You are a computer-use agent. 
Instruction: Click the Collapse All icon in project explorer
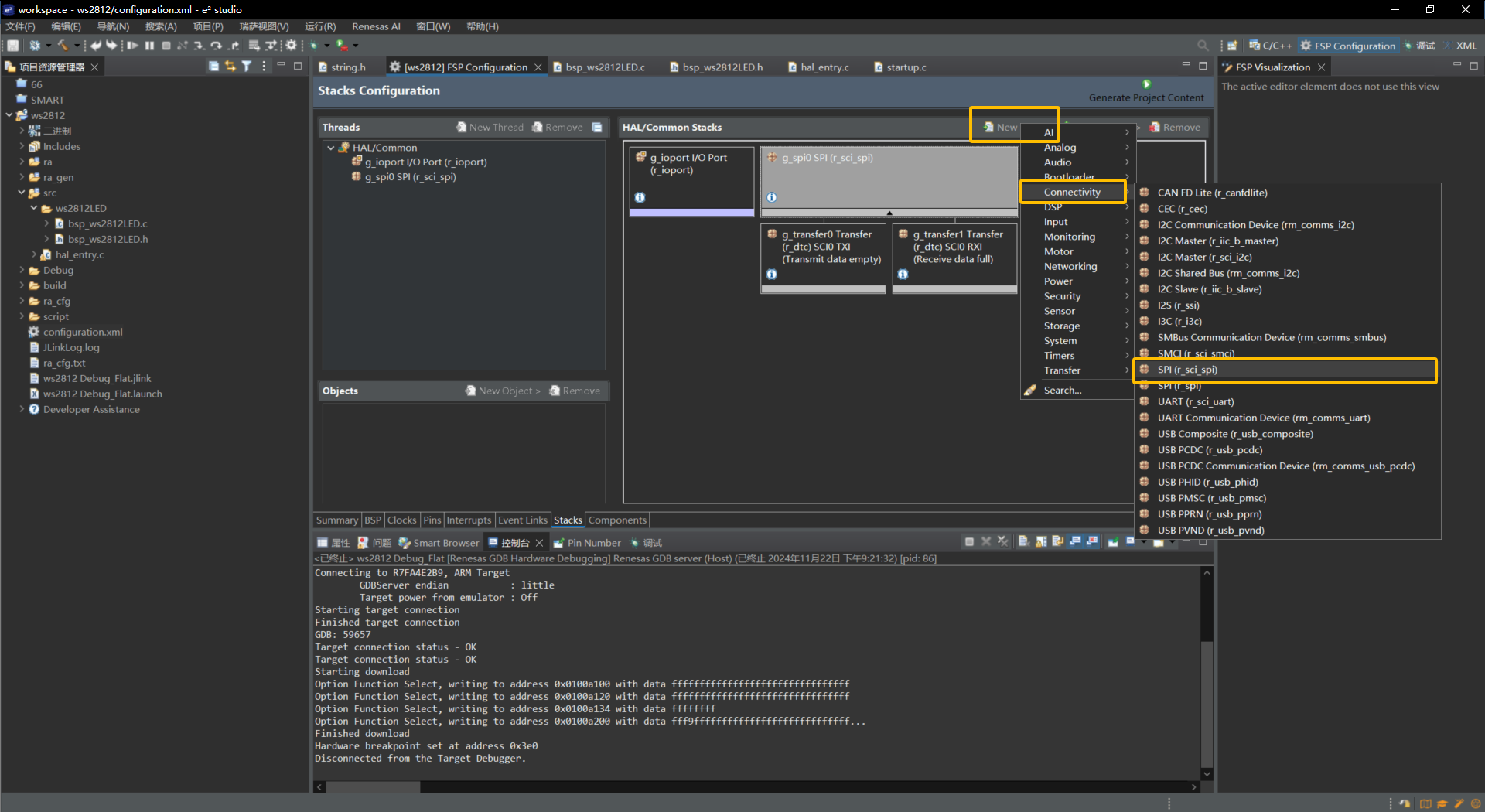pos(213,67)
